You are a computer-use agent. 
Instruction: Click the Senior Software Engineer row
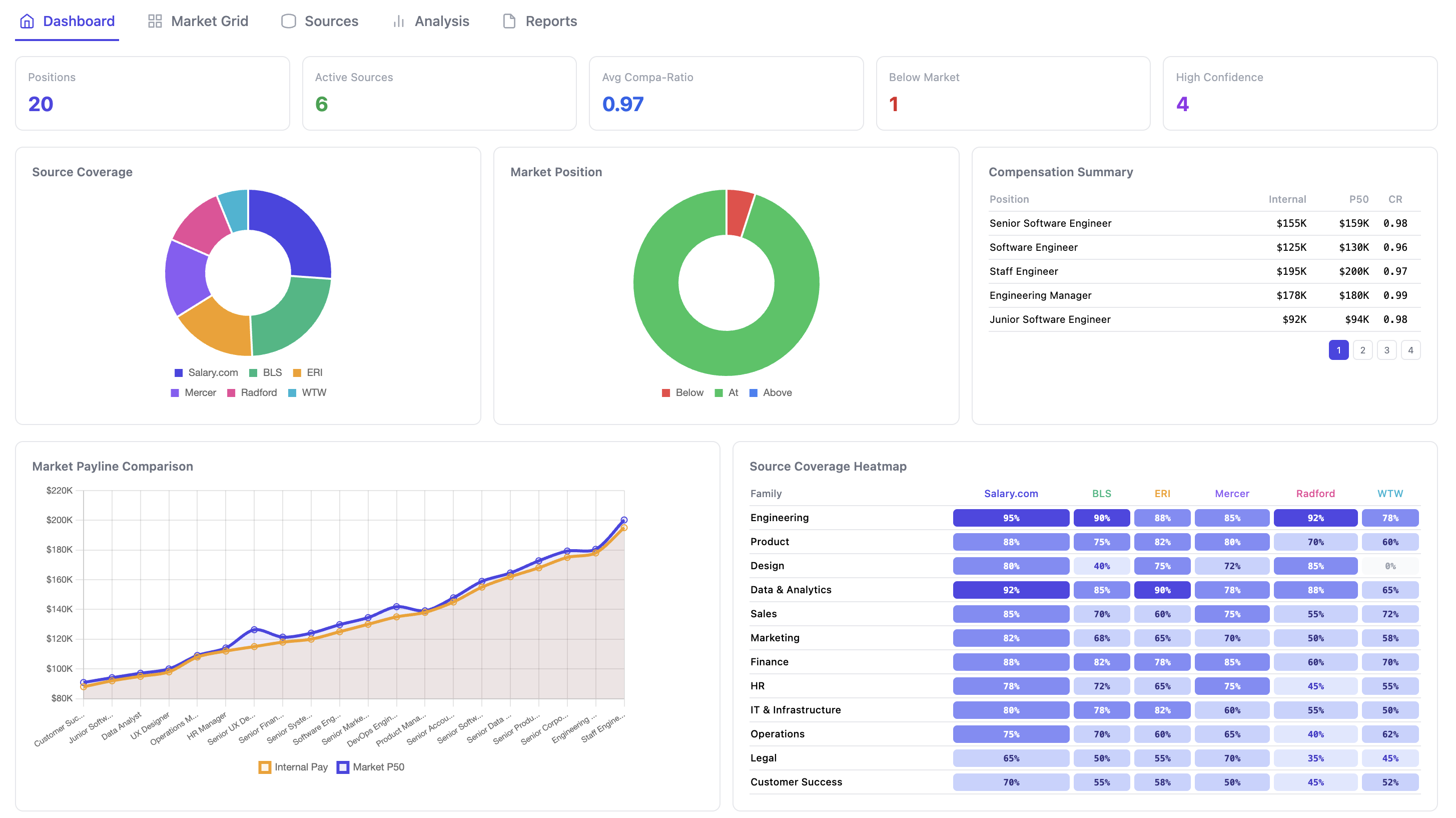point(1204,223)
